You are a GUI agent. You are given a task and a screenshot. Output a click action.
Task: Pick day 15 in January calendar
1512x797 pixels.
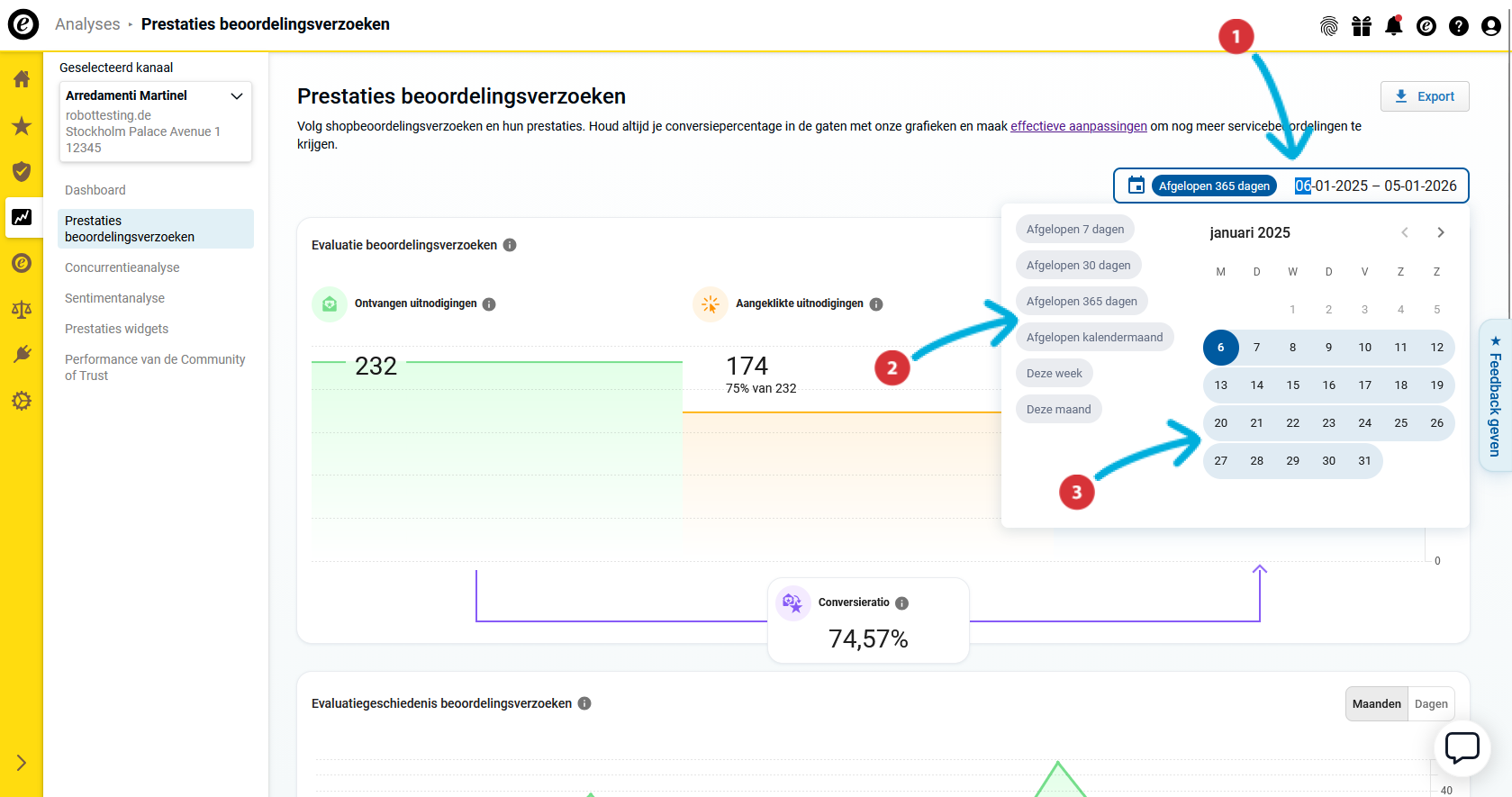(x=1292, y=385)
